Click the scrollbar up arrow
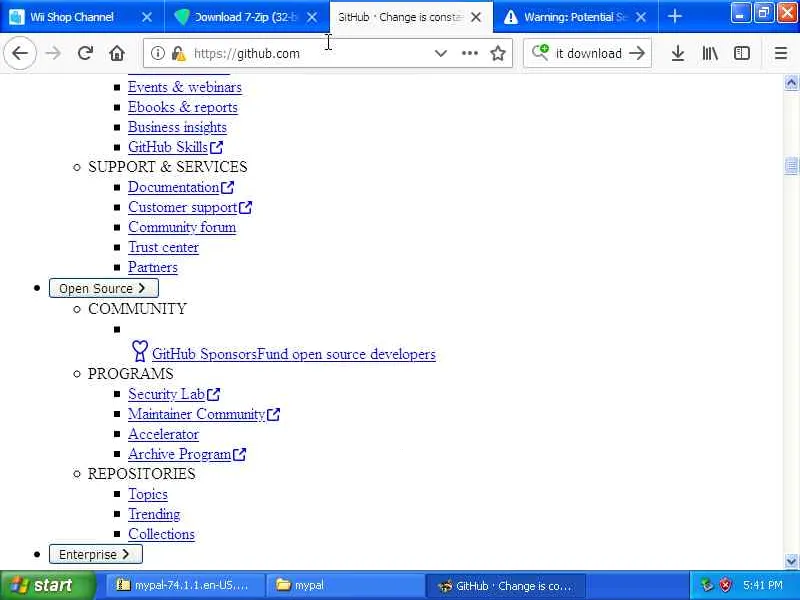Image resolution: width=800 pixels, height=600 pixels. [791, 83]
